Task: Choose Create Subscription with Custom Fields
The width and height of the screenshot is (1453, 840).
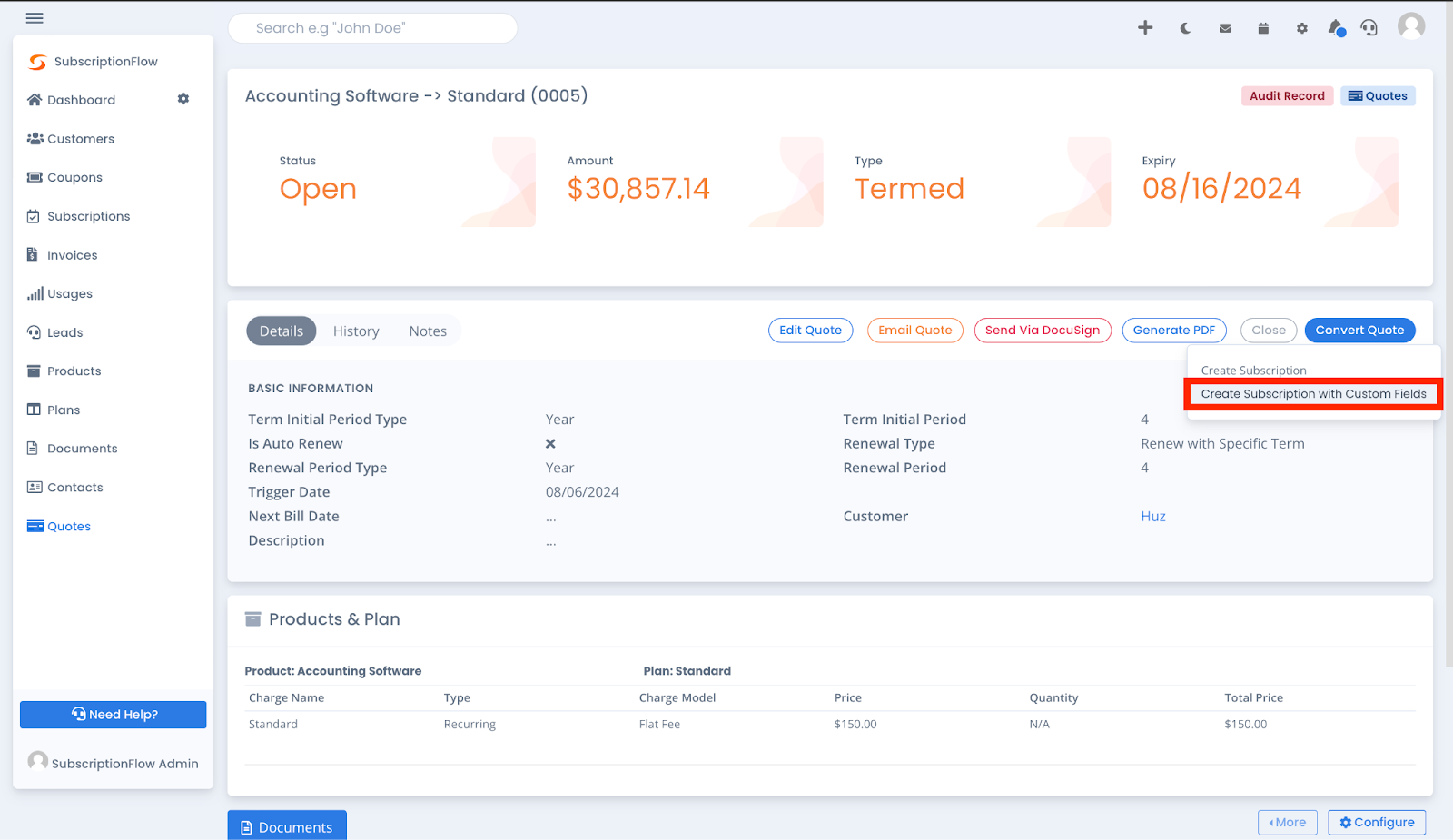Action: 1313,394
